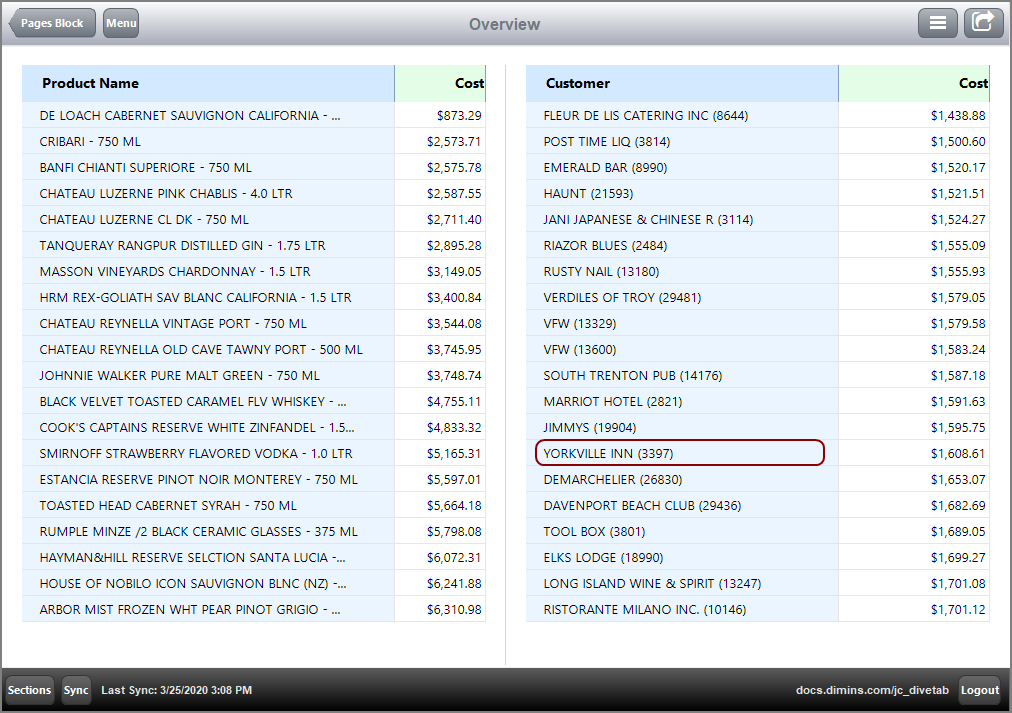Image resolution: width=1012 pixels, height=713 pixels.
Task: Open the hamburger list menu icon
Action: 937,22
